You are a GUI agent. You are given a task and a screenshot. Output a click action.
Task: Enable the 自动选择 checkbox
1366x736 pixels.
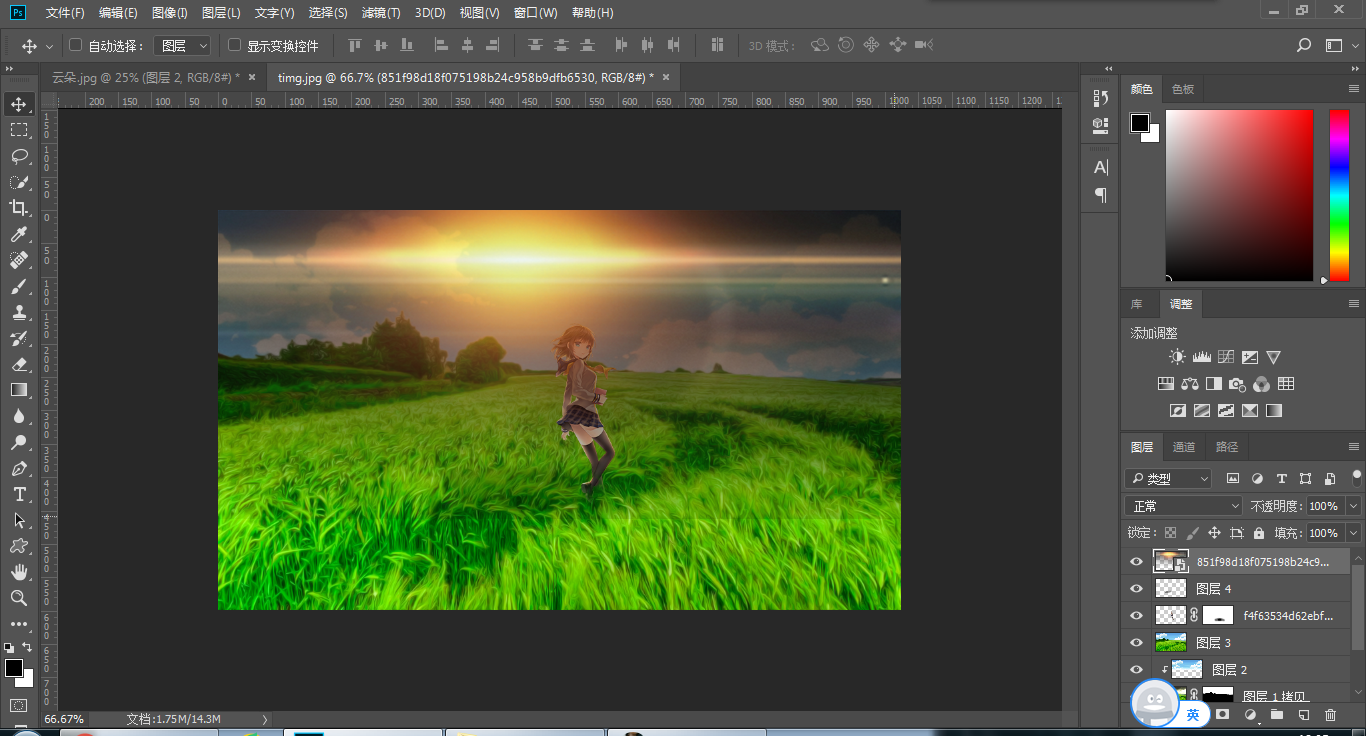[x=75, y=45]
